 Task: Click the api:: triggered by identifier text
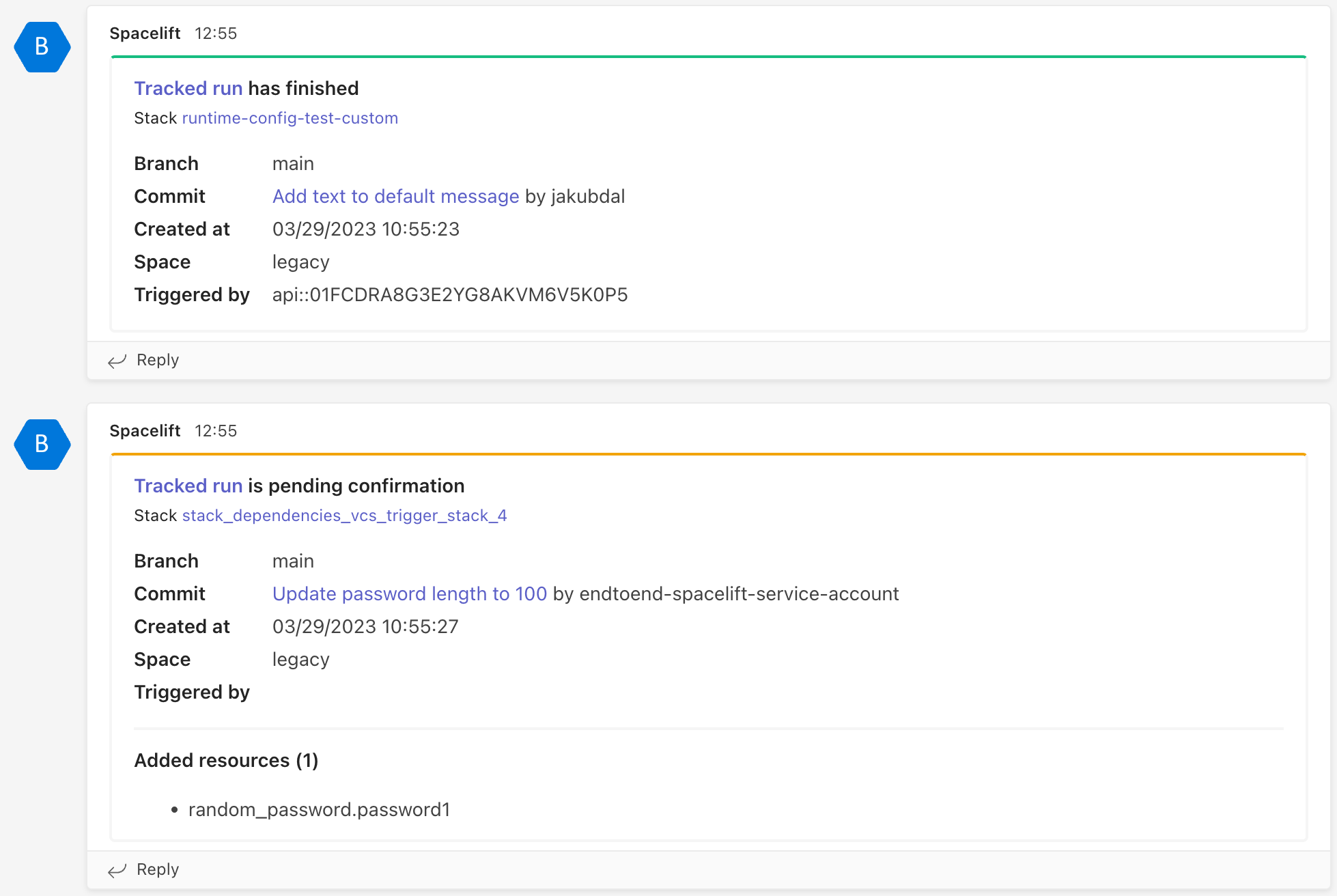(449, 295)
